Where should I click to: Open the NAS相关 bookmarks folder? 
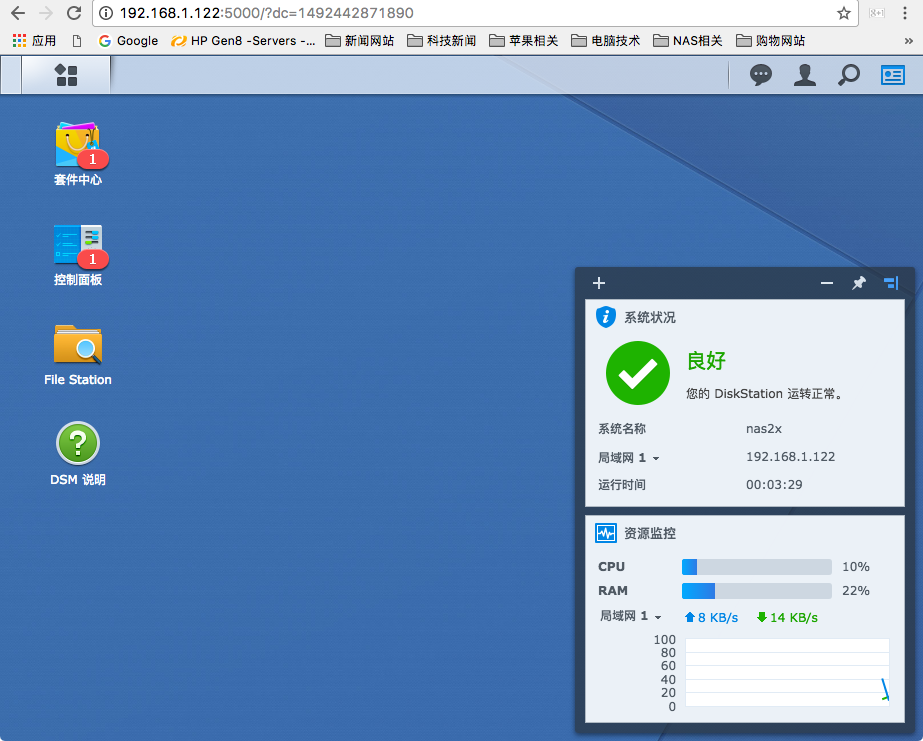pyautogui.click(x=688, y=41)
